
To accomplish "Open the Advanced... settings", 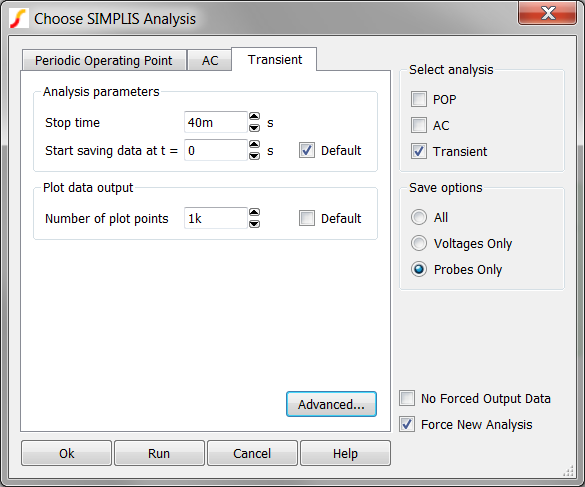I will (331, 404).
